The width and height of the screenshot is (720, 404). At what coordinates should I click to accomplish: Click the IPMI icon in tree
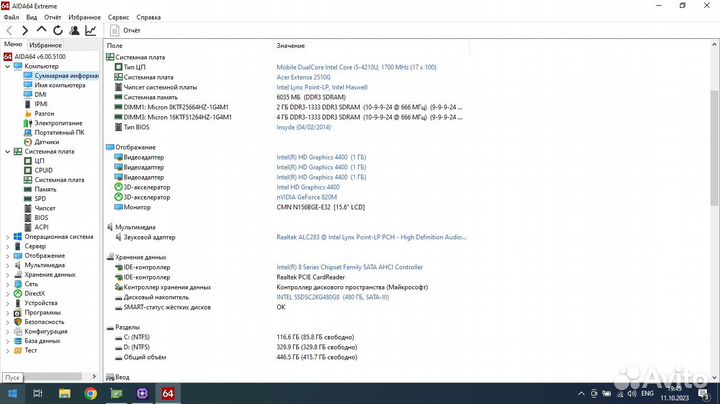click(x=28, y=104)
